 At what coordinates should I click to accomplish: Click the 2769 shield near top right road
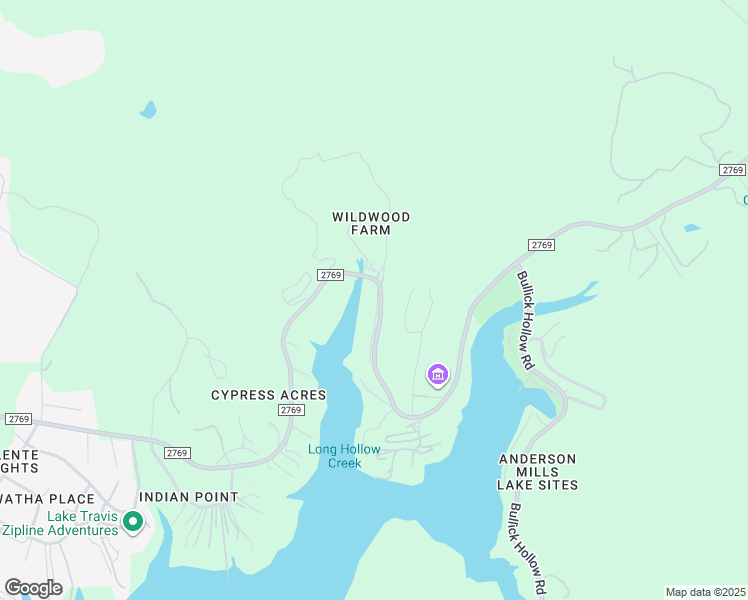tap(732, 170)
